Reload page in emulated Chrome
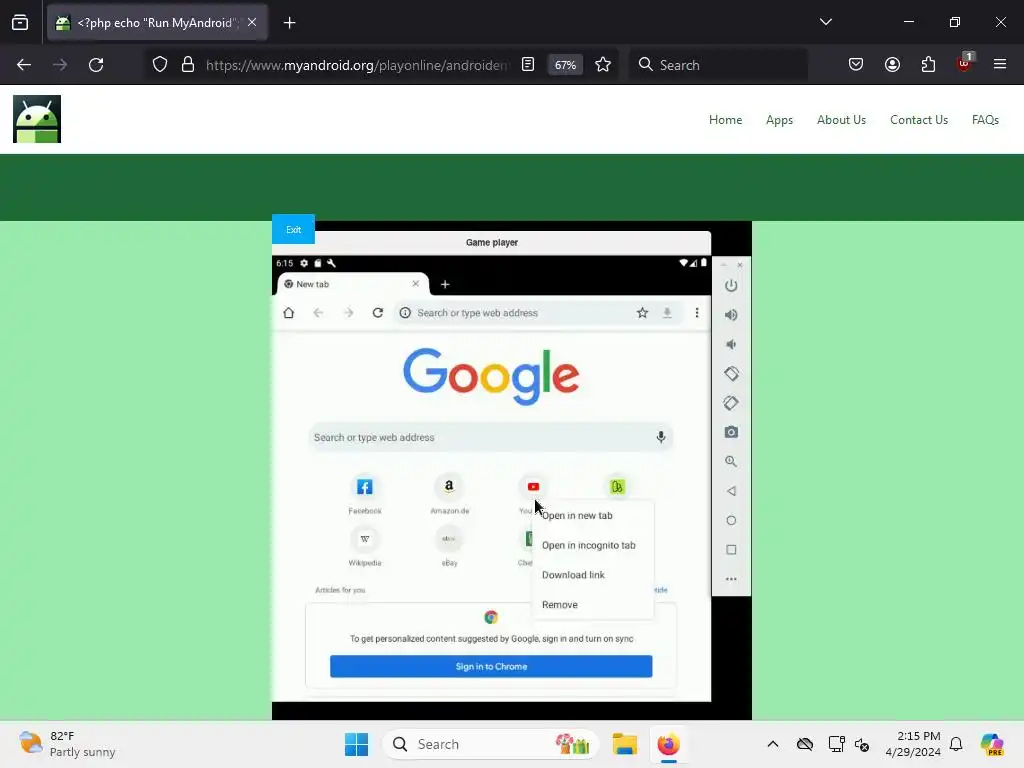Screen dimensions: 1024x768 coord(377,313)
